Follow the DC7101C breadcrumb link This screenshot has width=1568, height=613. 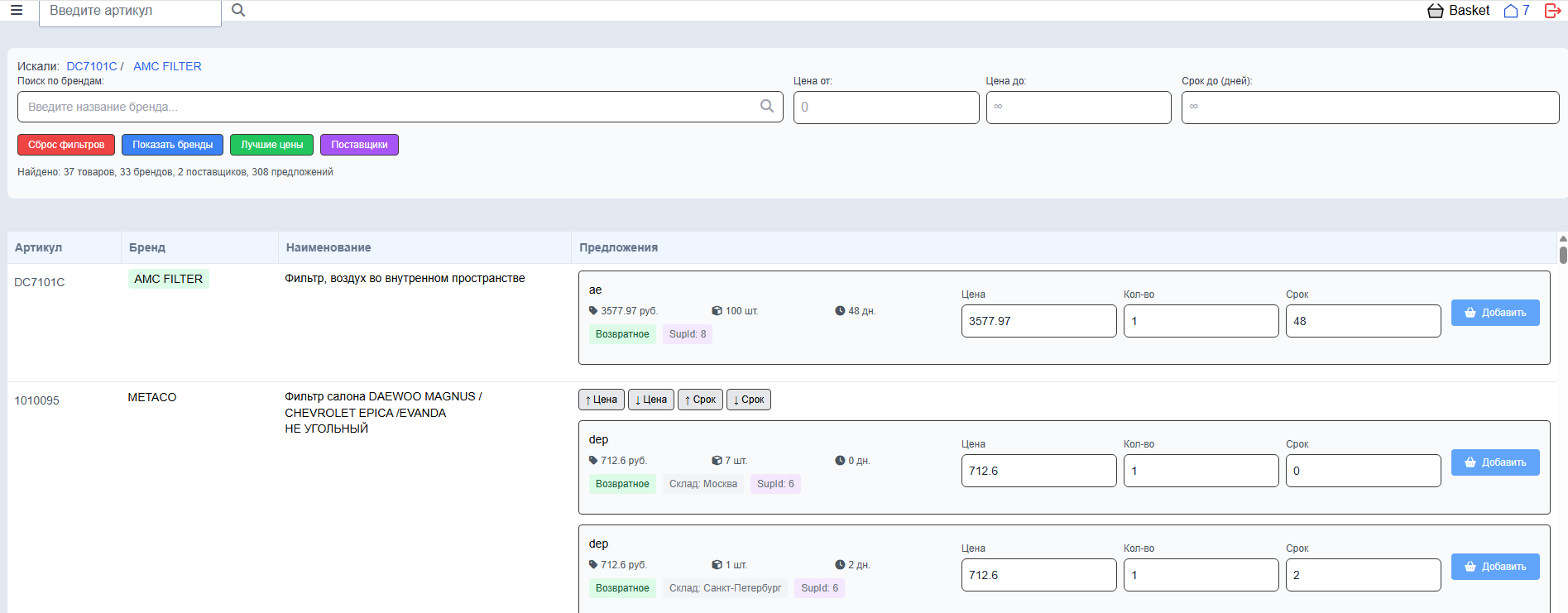click(92, 66)
